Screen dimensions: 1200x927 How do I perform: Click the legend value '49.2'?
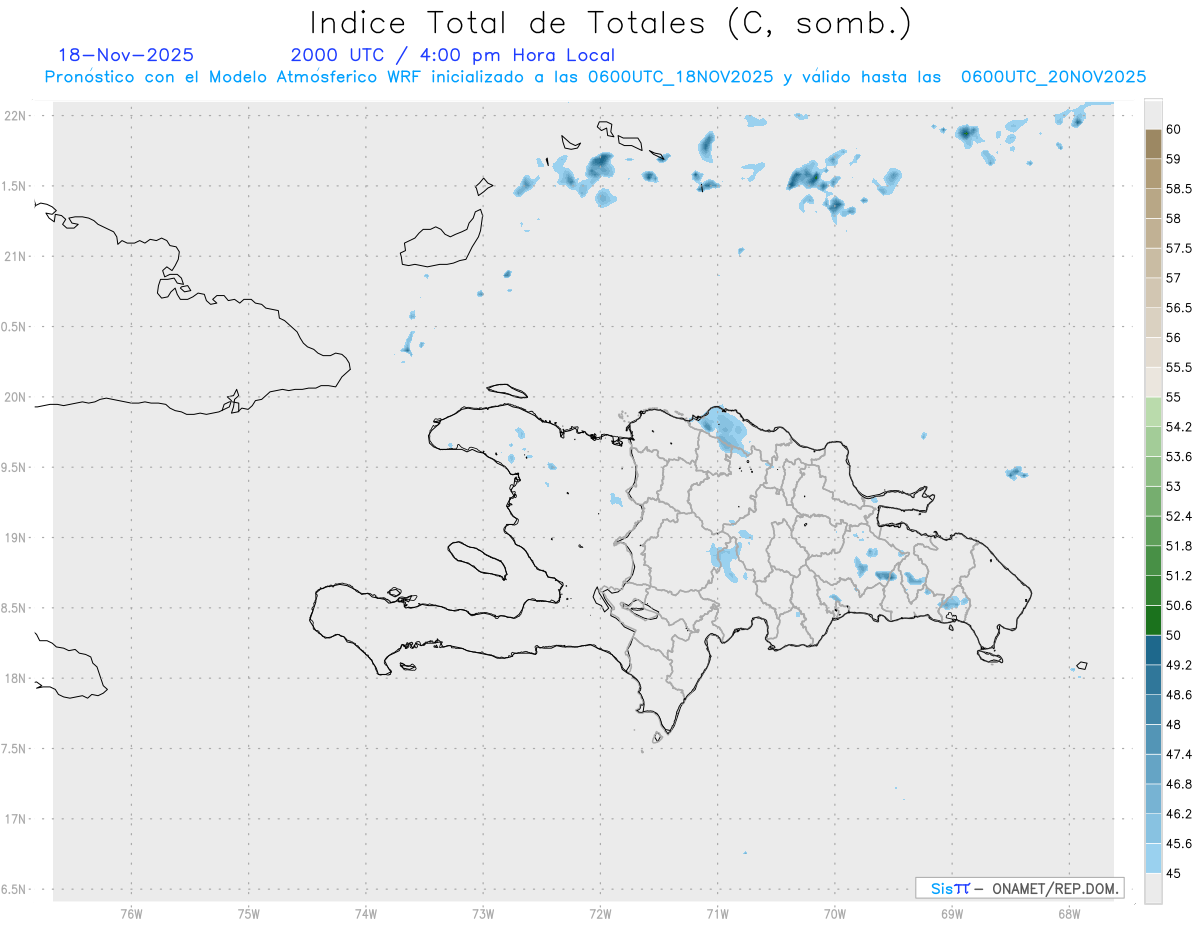click(1179, 665)
